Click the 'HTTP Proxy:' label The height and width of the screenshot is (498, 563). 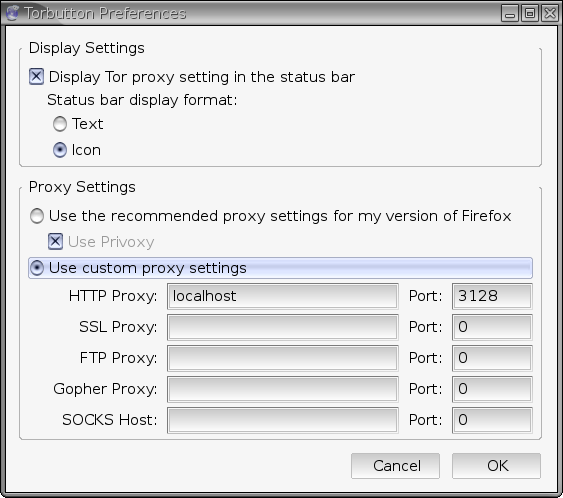pyautogui.click(x=113, y=296)
